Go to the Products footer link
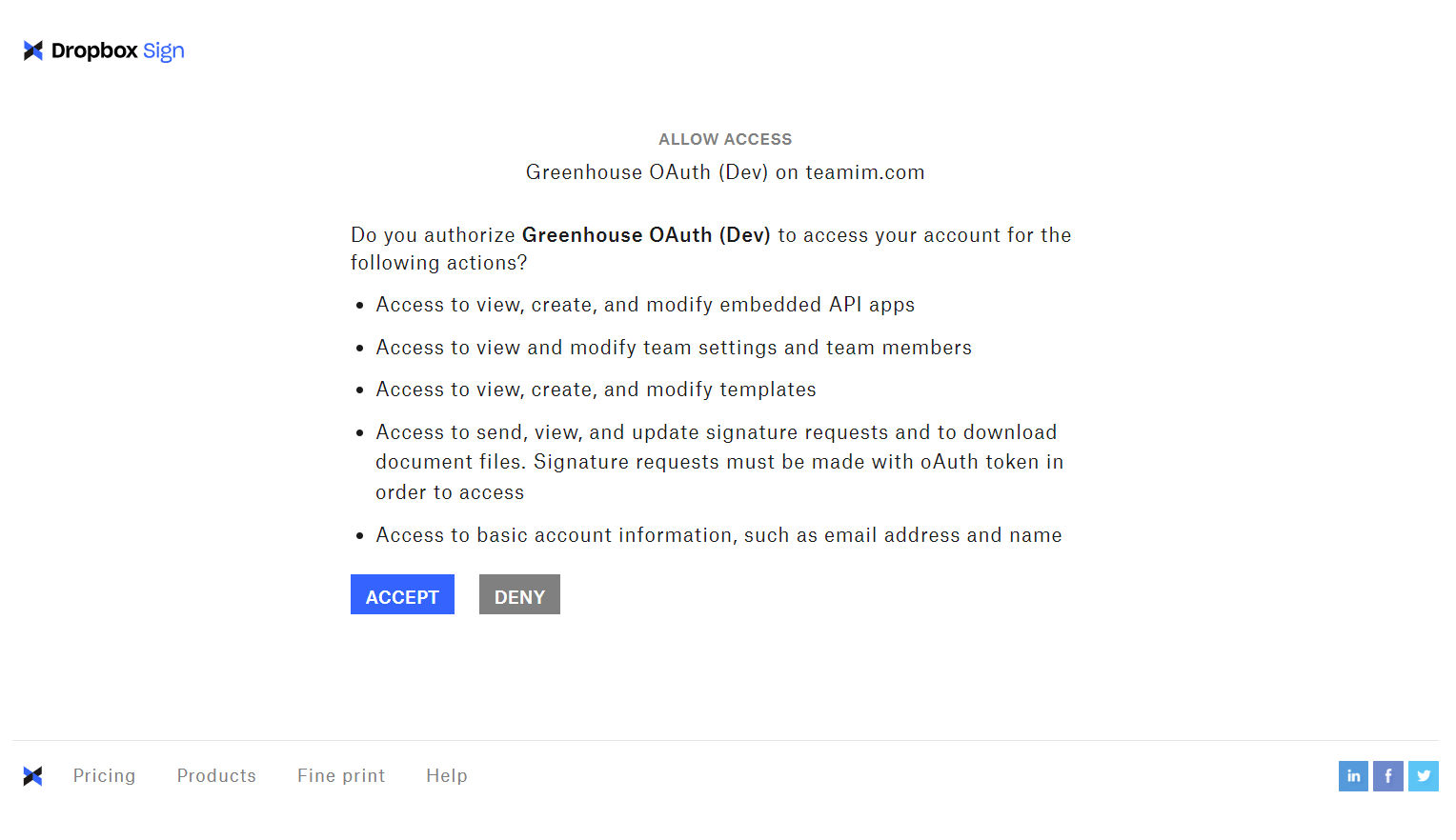The height and width of the screenshot is (840, 1456). coord(216,776)
